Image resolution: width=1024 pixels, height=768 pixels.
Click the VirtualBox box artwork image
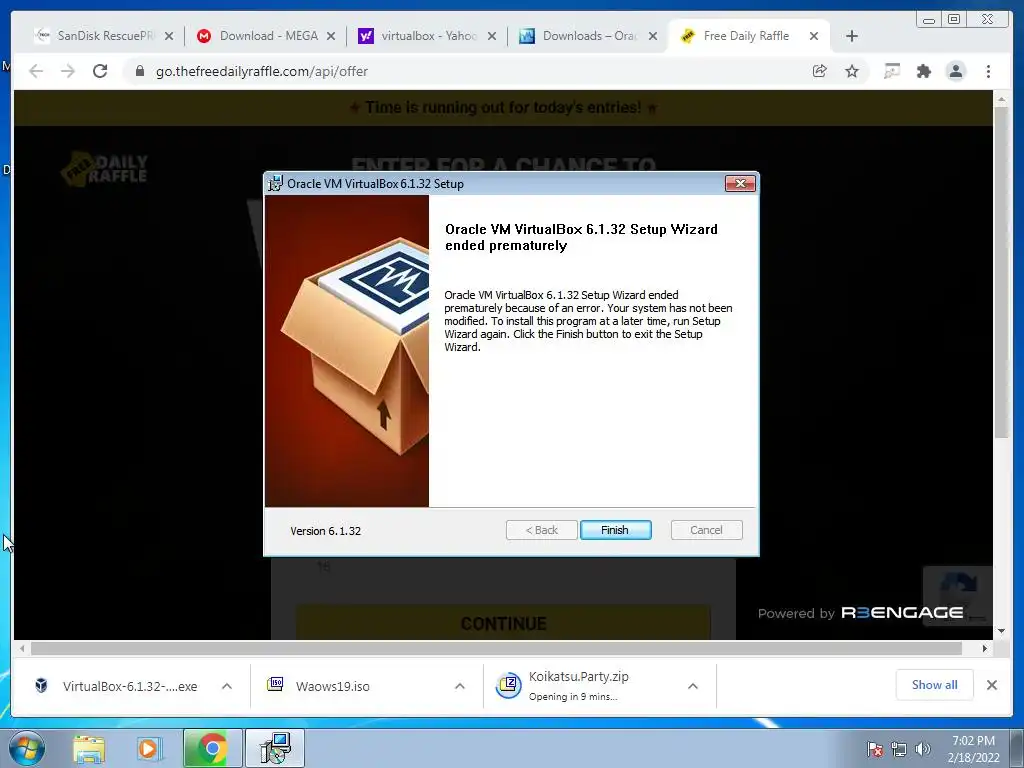pos(347,351)
